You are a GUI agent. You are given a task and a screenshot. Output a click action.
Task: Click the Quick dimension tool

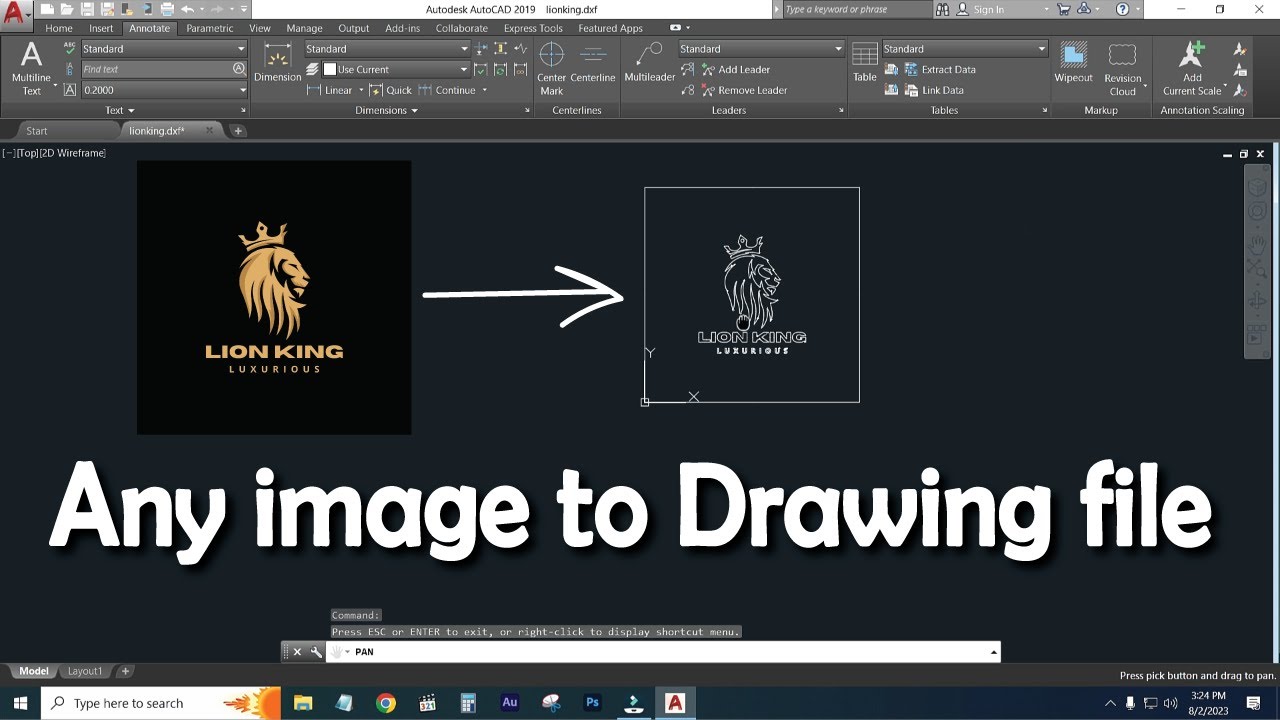pyautogui.click(x=391, y=90)
